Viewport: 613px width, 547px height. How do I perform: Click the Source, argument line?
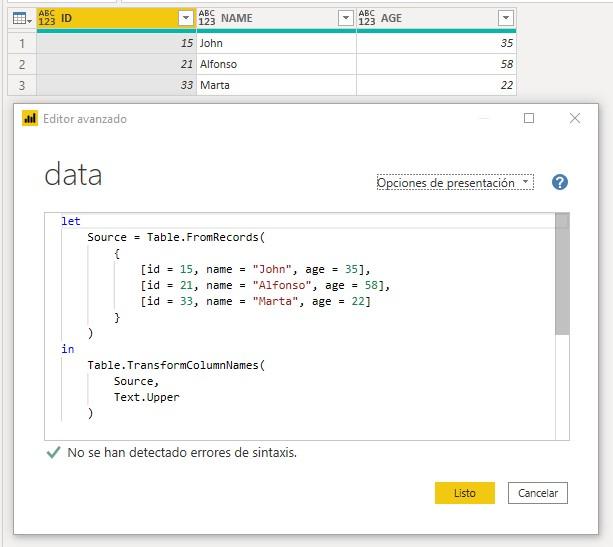136,381
